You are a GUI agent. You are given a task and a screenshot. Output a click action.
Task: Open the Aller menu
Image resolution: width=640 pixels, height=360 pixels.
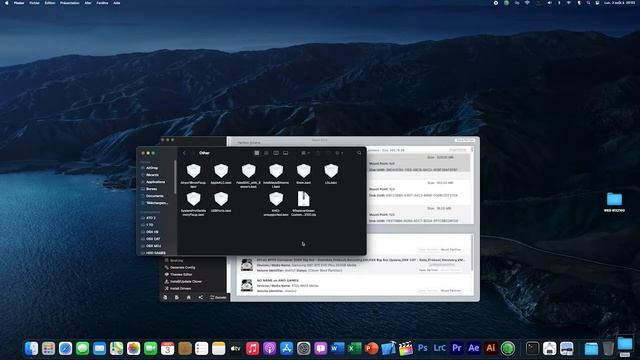tap(88, 3)
